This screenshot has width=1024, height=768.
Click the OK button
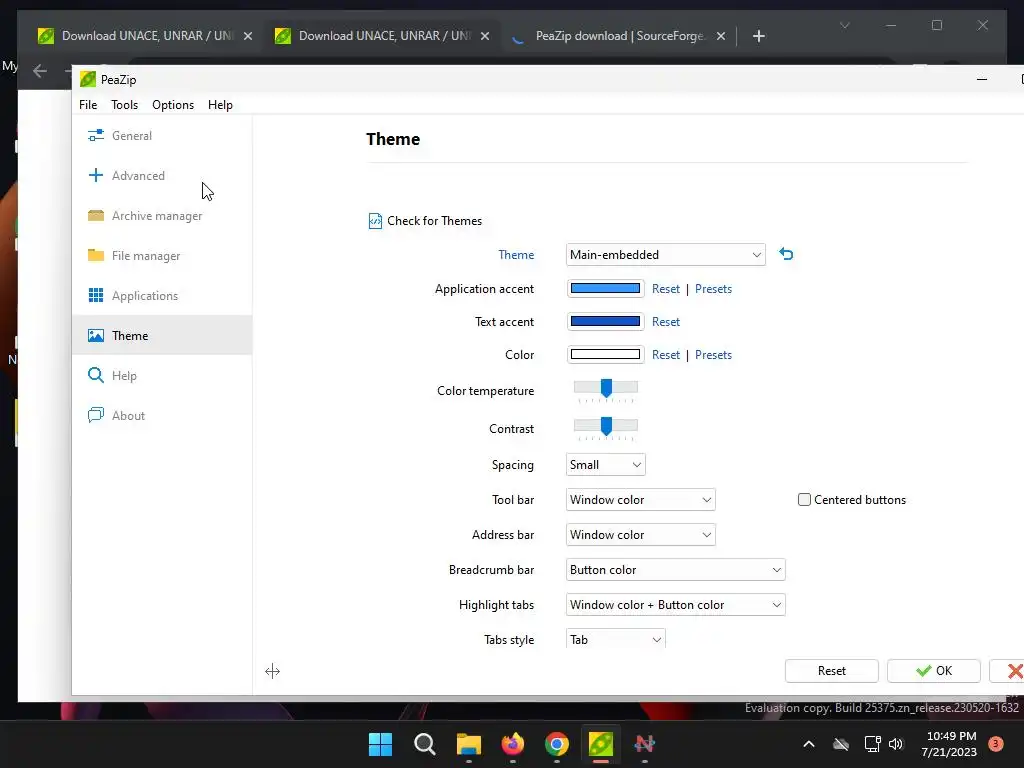click(x=933, y=671)
